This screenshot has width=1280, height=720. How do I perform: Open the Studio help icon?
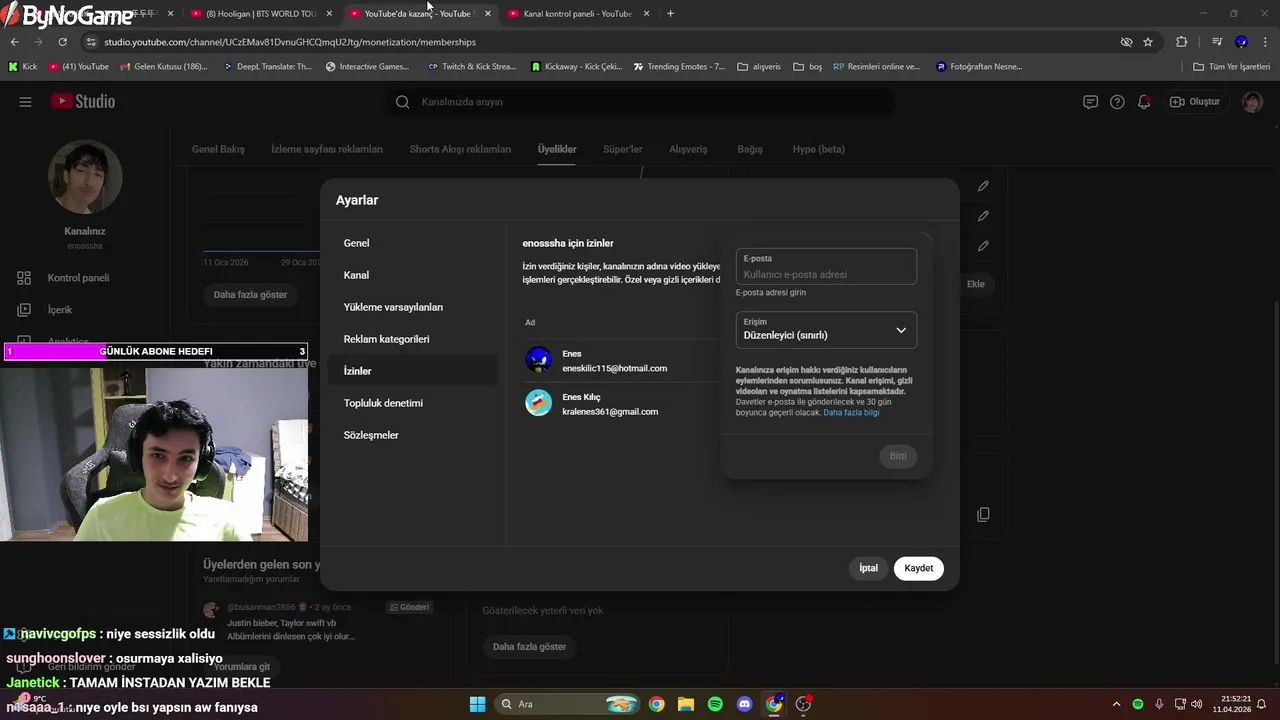tap(1117, 102)
